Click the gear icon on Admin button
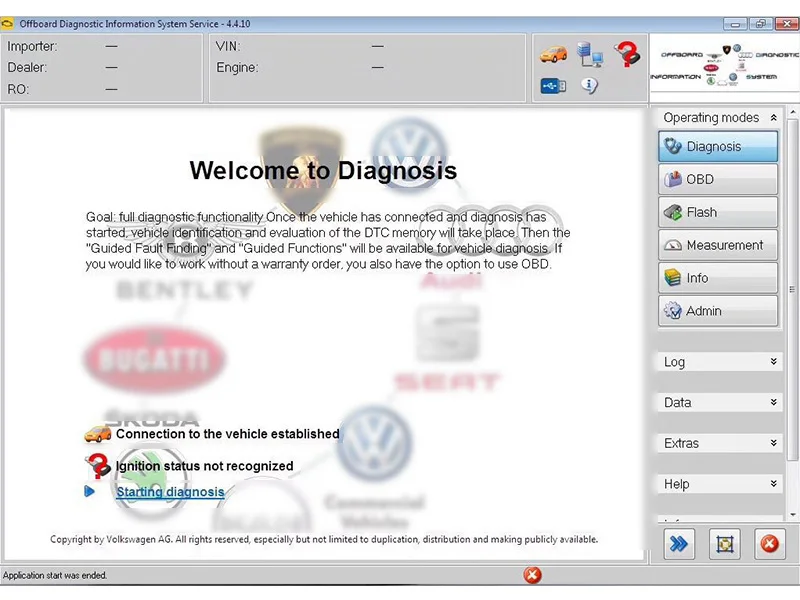Image resolution: width=800 pixels, height=600 pixels. (x=672, y=311)
